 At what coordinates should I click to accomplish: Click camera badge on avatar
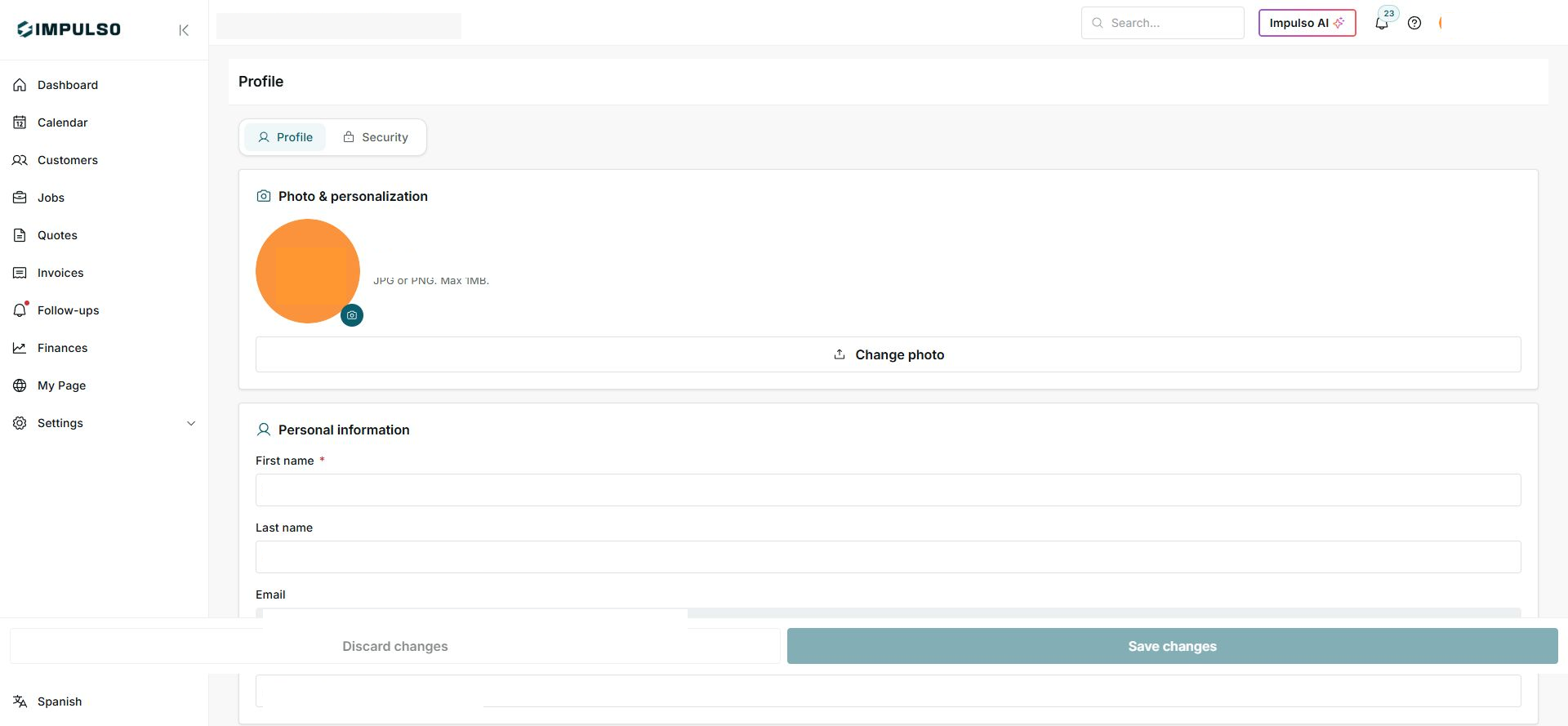[x=352, y=315]
